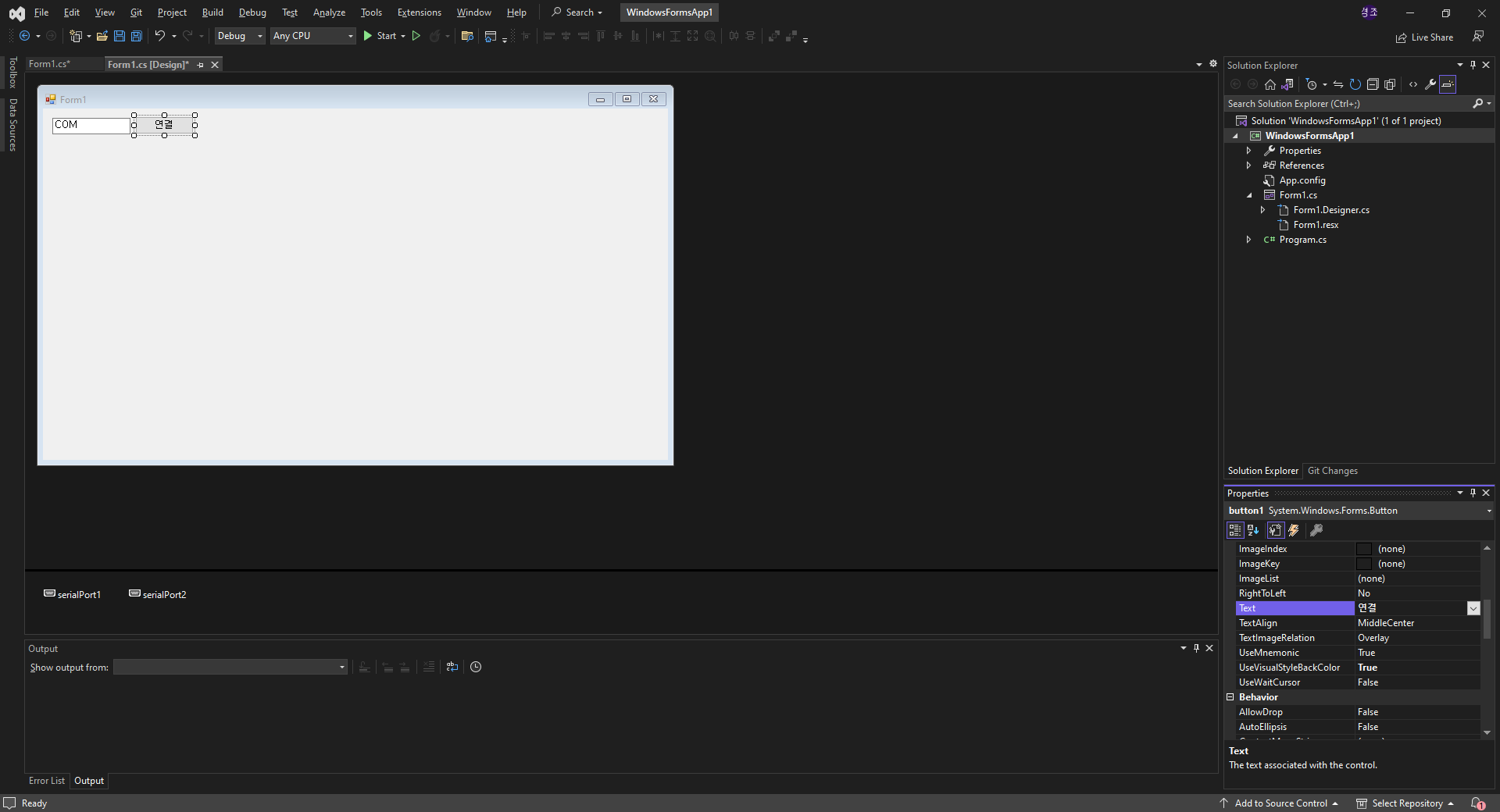Image resolution: width=1500 pixels, height=812 pixels.
Task: Click the Save All toolbar icon
Action: [136, 36]
